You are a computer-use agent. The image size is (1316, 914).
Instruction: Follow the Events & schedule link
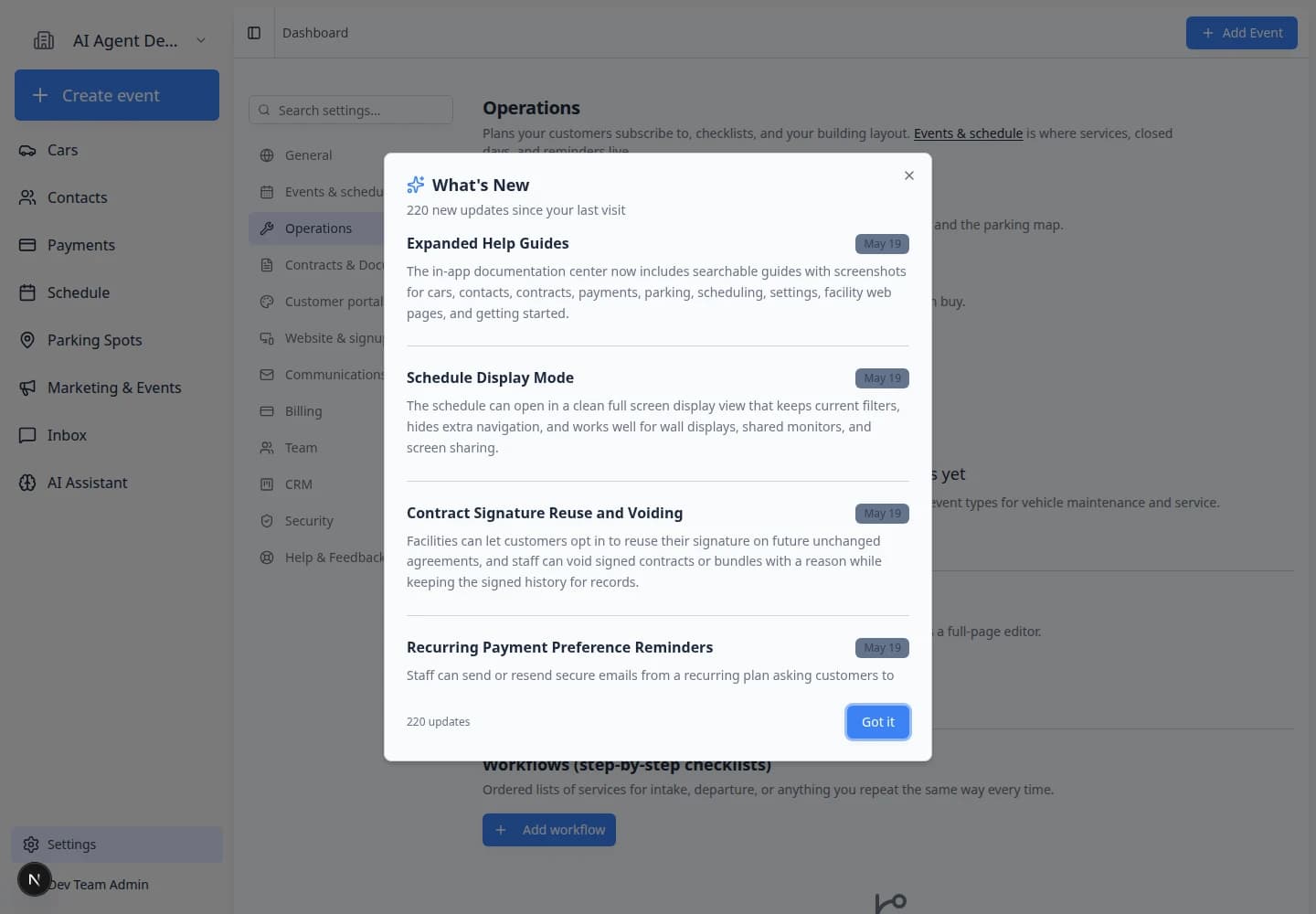968,133
